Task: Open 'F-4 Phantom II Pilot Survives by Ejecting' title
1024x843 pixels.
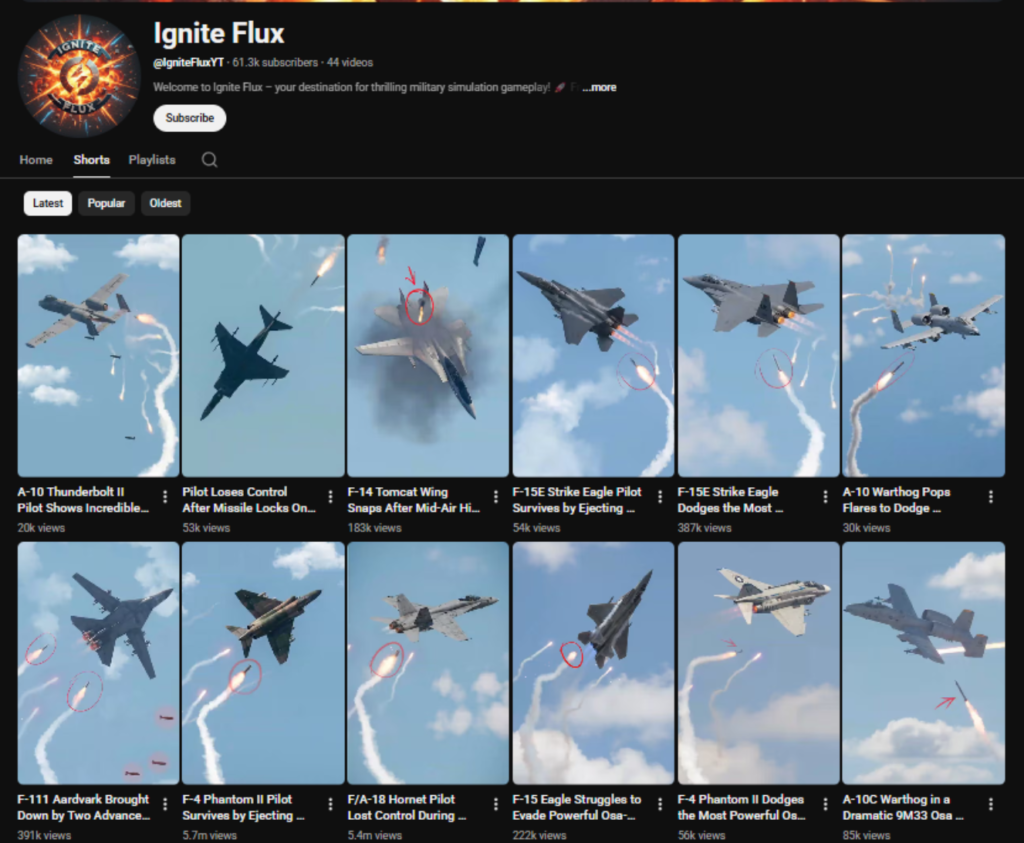Action: click(238, 807)
